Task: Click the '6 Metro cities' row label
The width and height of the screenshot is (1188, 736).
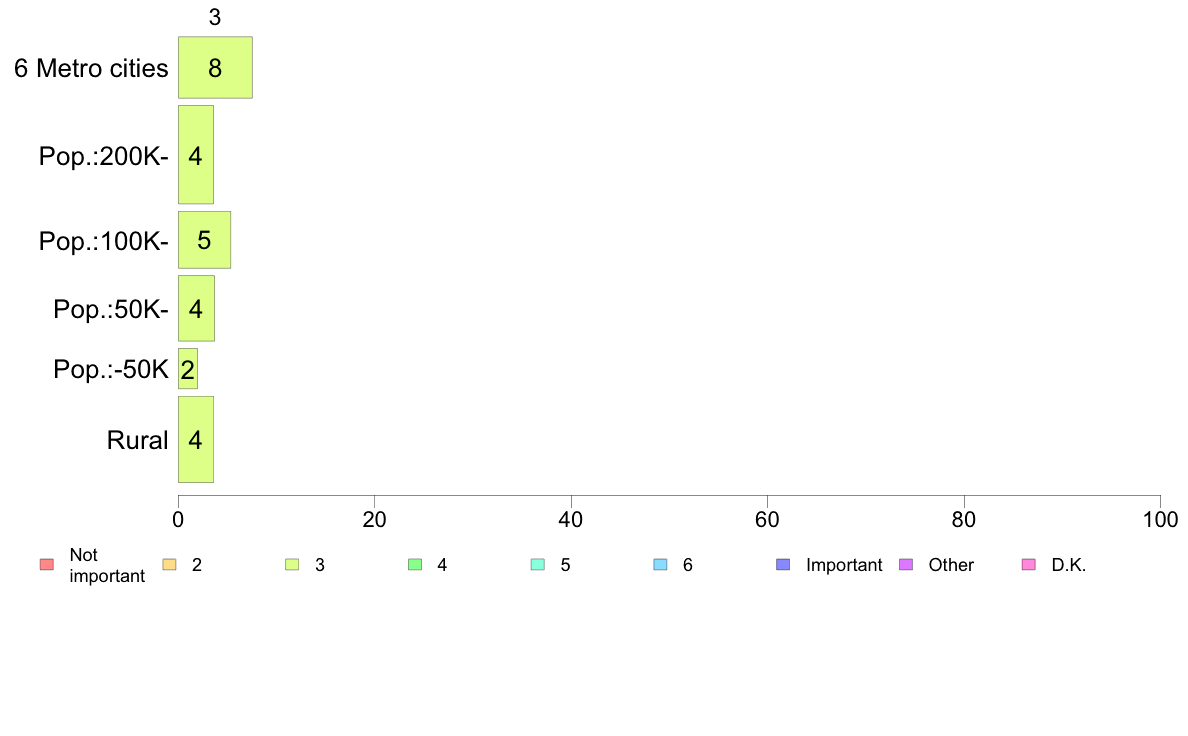Action: click(91, 68)
